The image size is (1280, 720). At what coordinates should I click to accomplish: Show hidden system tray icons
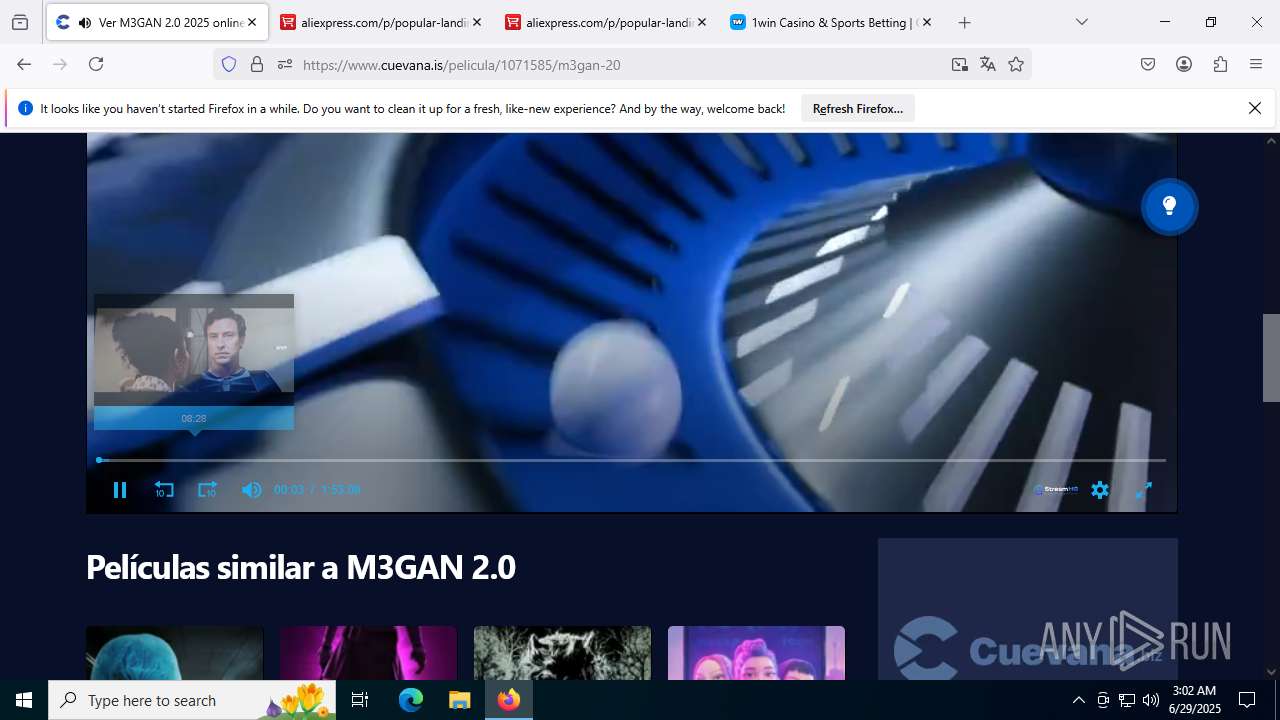click(1078, 700)
